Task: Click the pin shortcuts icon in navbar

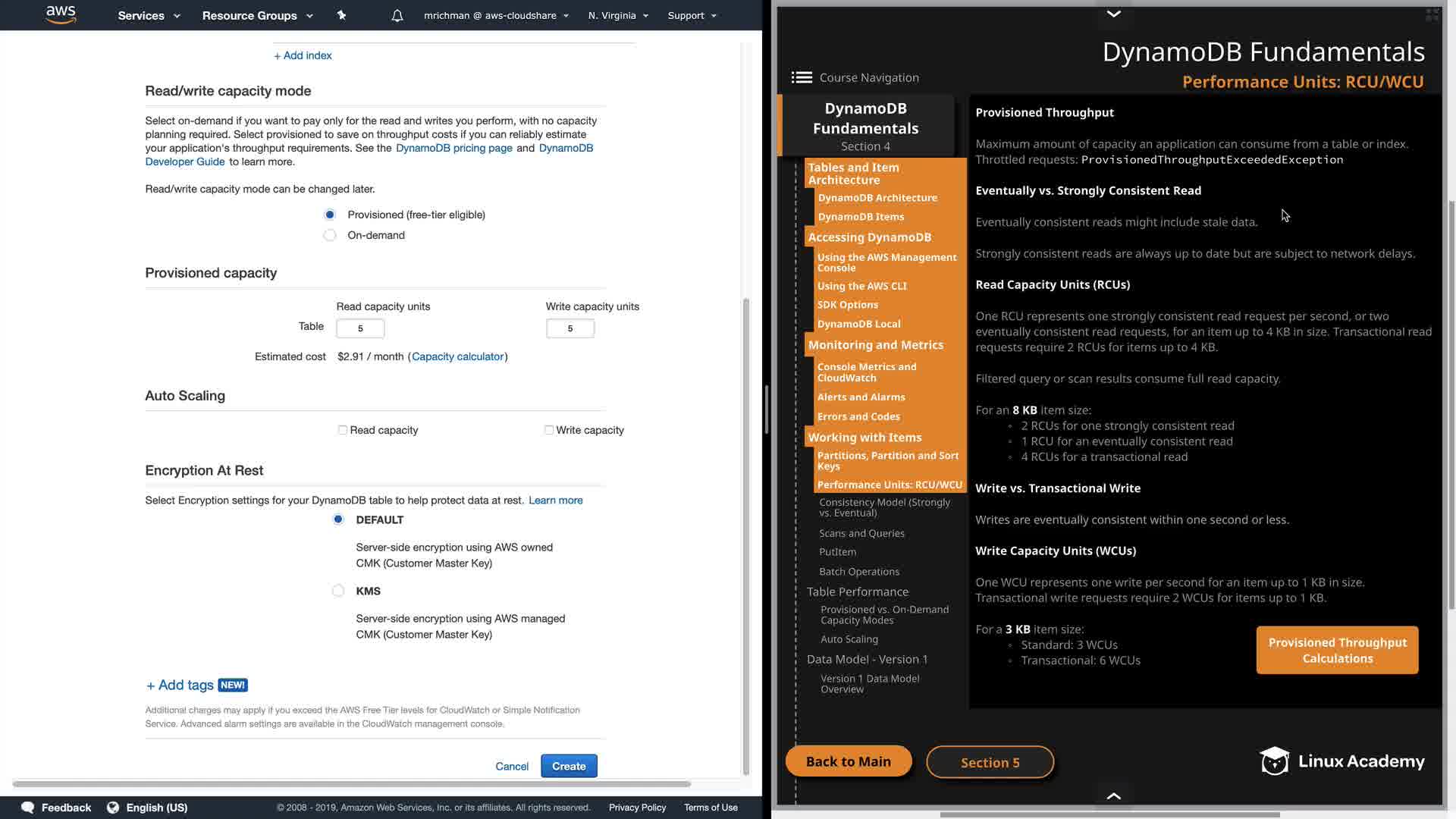Action: (341, 15)
